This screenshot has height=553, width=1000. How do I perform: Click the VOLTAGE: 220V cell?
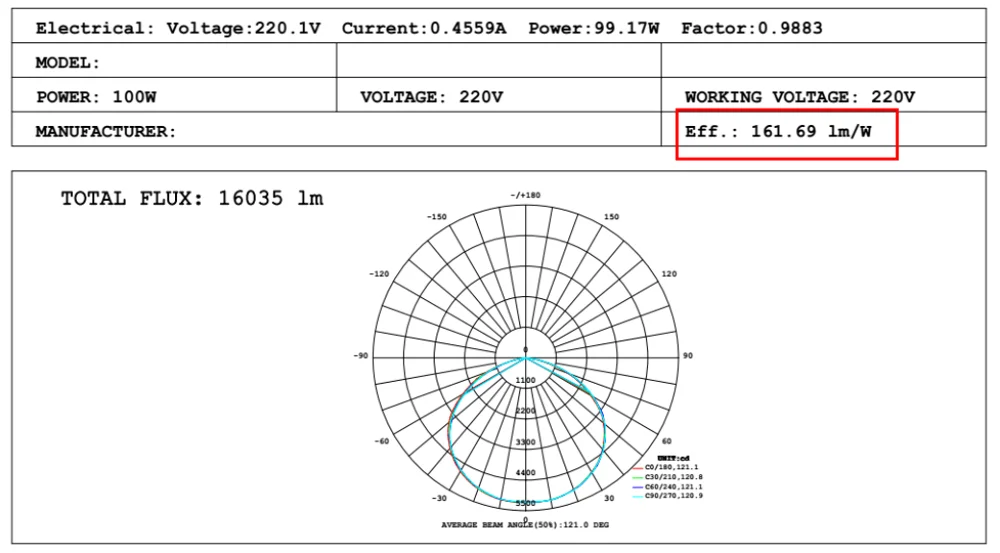click(431, 97)
